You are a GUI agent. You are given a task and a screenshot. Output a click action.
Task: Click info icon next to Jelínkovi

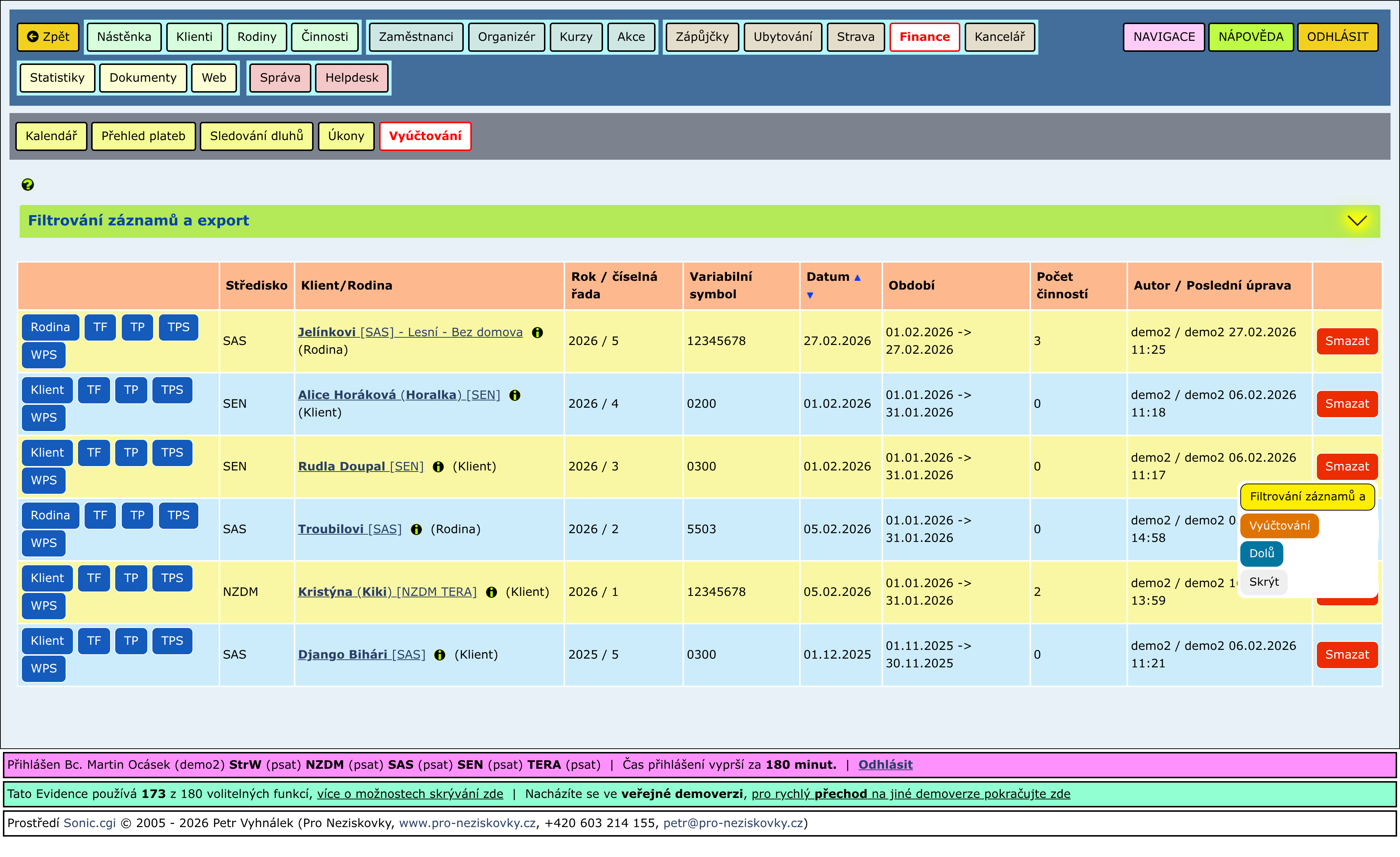pyautogui.click(x=537, y=333)
